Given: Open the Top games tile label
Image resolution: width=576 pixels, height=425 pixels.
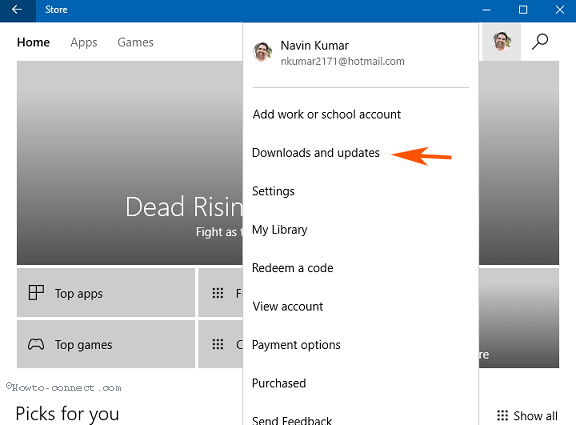Looking at the screenshot, I should click(83, 345).
